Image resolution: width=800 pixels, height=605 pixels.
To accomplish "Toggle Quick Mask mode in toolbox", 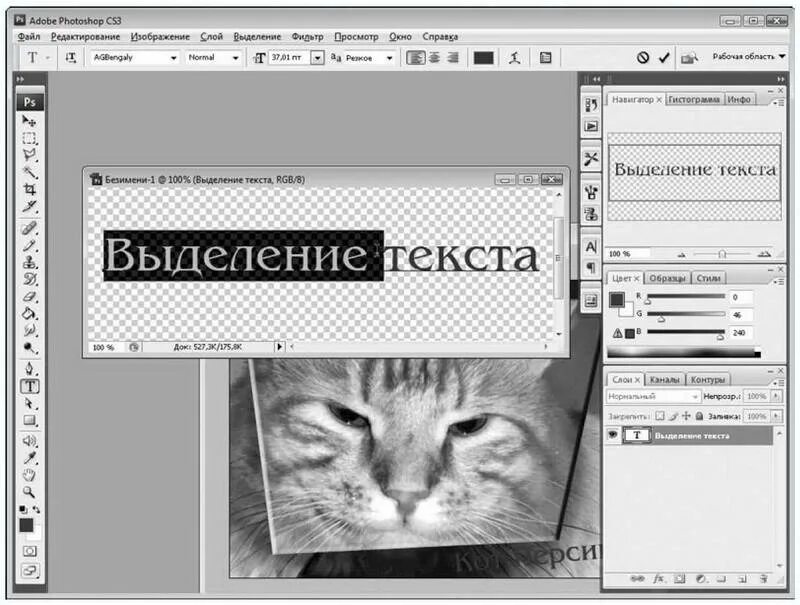I will click(x=30, y=551).
